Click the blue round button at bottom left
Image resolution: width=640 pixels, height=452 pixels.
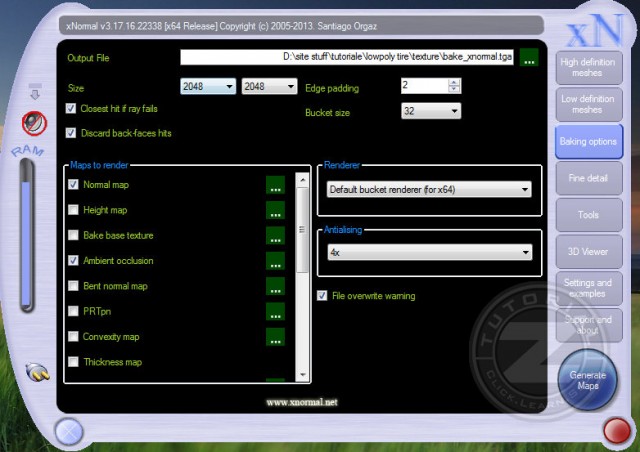69,431
